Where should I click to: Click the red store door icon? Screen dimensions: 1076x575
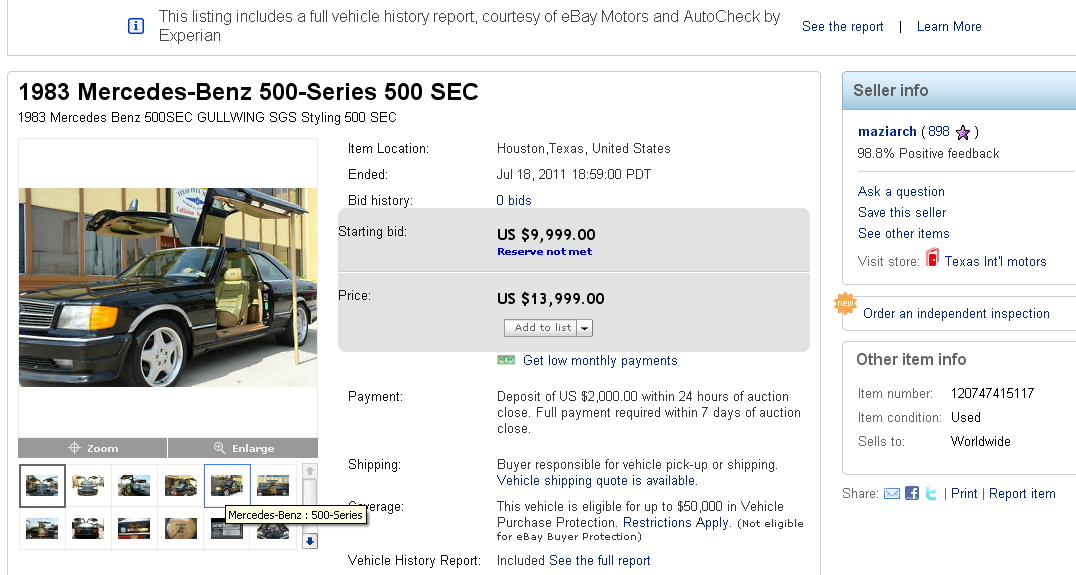point(932,259)
